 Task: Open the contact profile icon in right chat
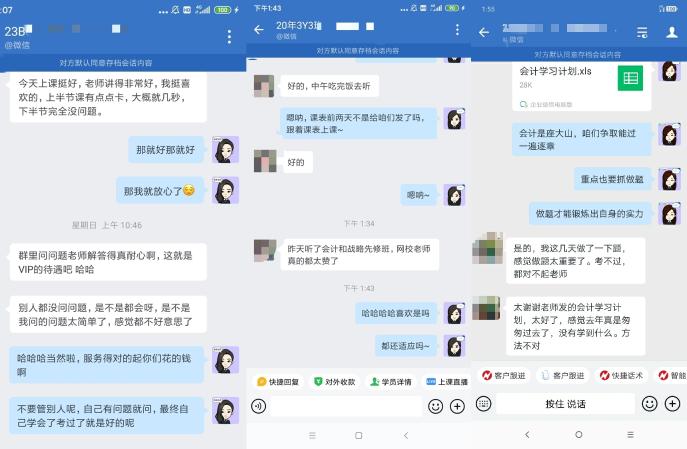pos(672,32)
